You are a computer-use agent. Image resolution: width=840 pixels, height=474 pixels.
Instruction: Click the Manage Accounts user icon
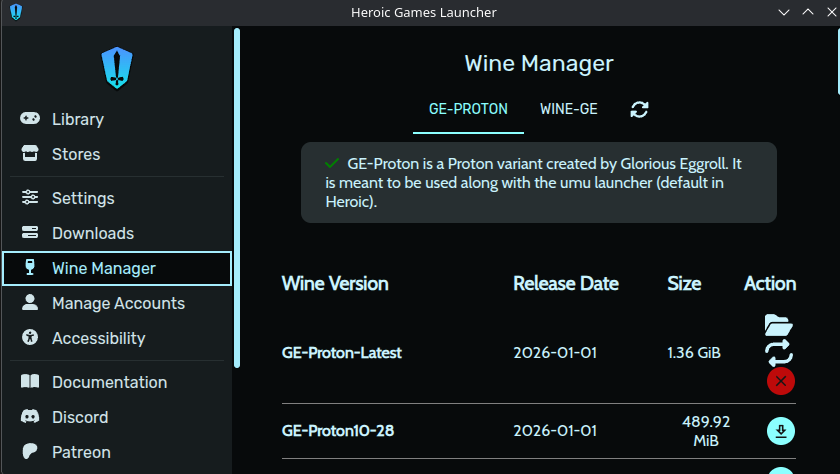30,302
